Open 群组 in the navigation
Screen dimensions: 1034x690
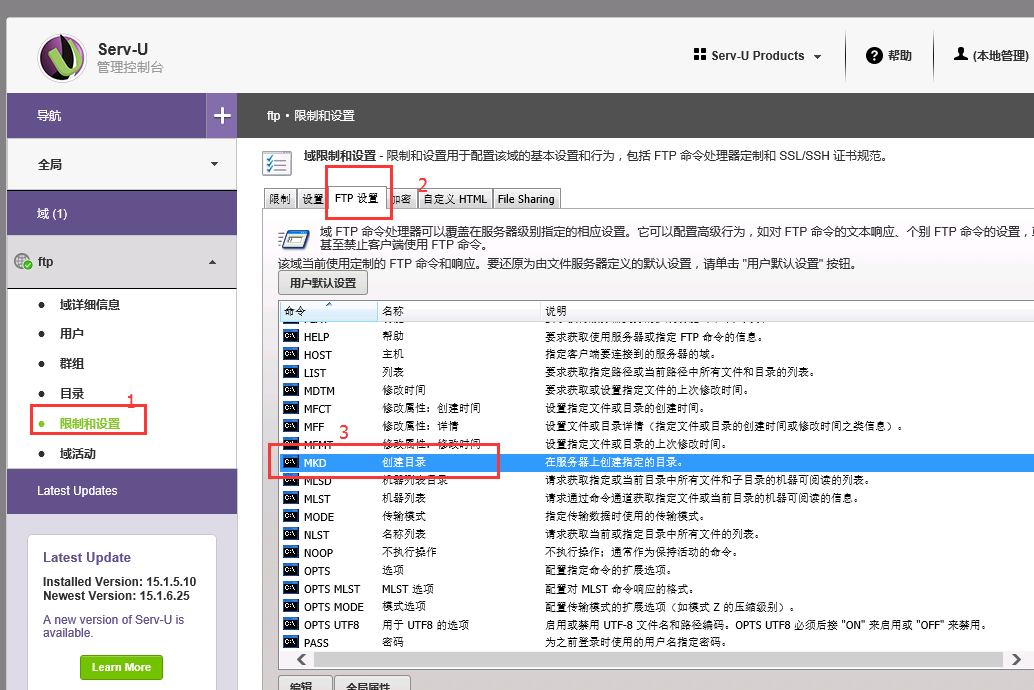point(72,363)
